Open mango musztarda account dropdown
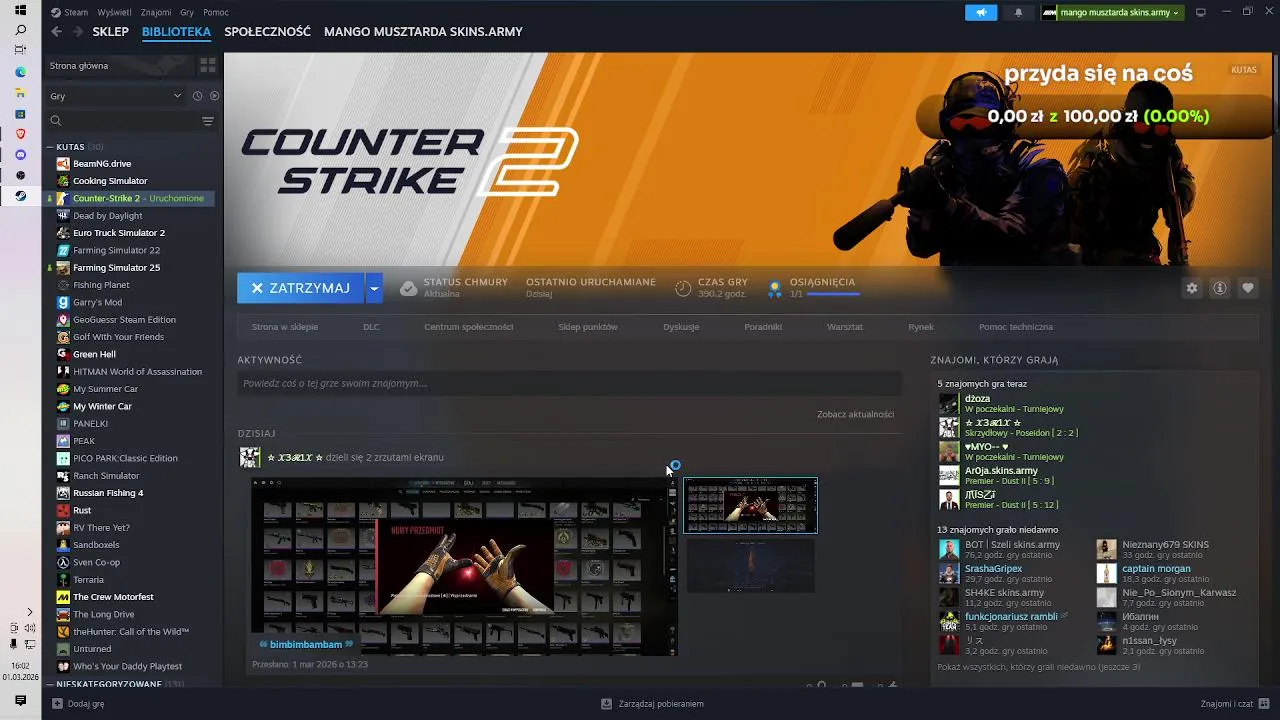 pyautogui.click(x=1111, y=12)
